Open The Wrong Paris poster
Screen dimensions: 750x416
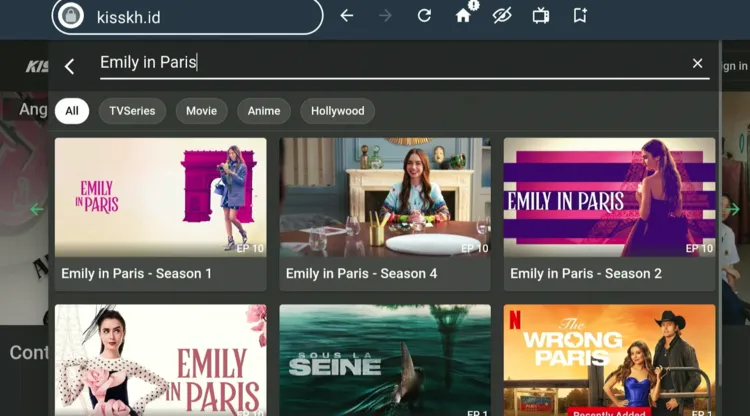pyautogui.click(x=609, y=360)
